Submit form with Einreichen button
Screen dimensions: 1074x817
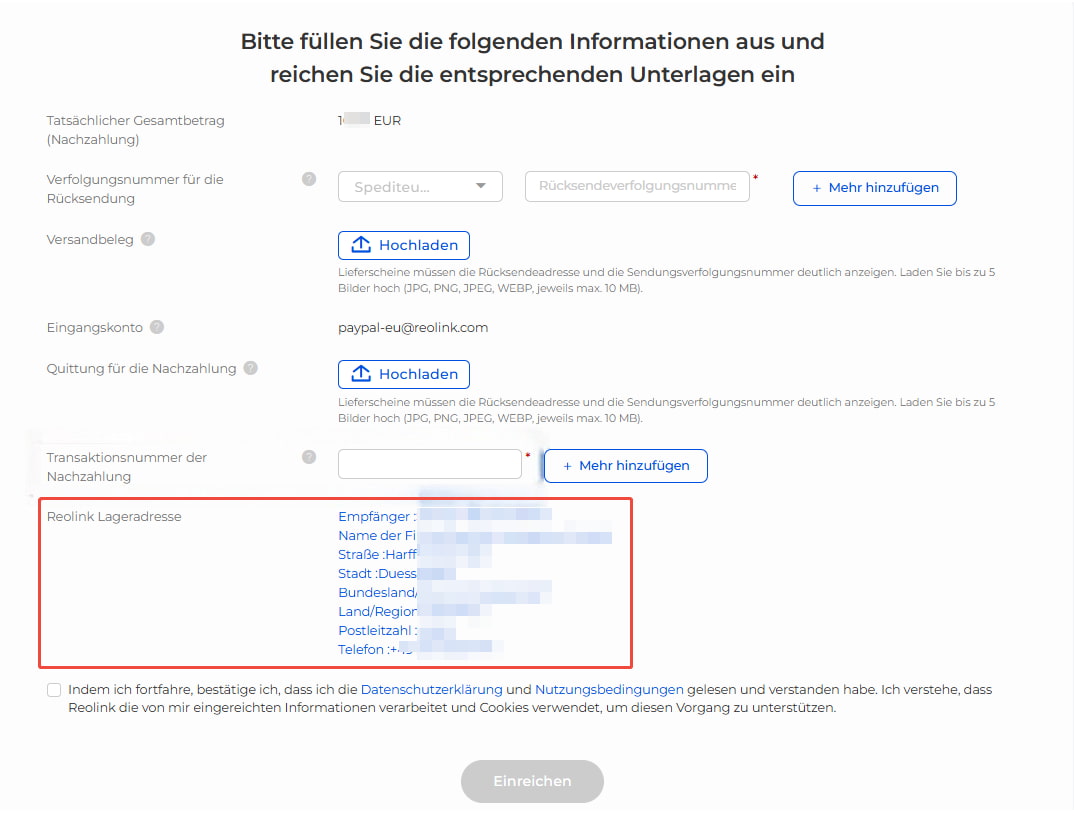pyautogui.click(x=532, y=781)
